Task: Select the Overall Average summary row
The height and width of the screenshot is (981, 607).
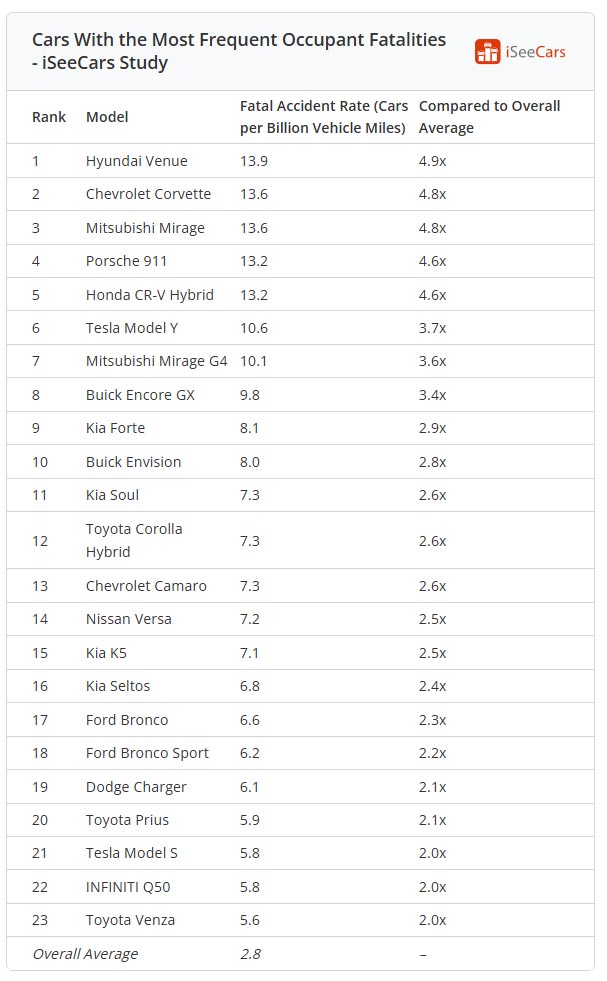Action: click(300, 954)
